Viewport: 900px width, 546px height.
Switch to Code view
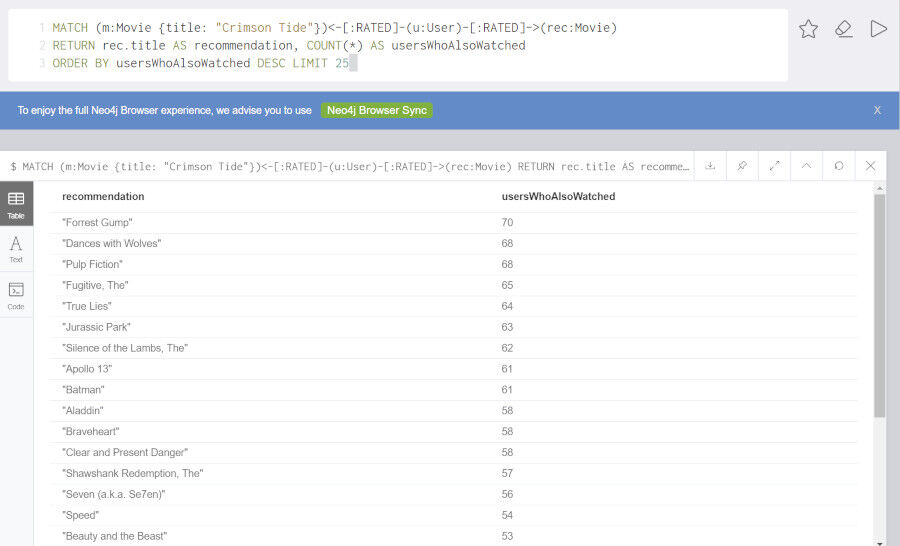point(16,295)
